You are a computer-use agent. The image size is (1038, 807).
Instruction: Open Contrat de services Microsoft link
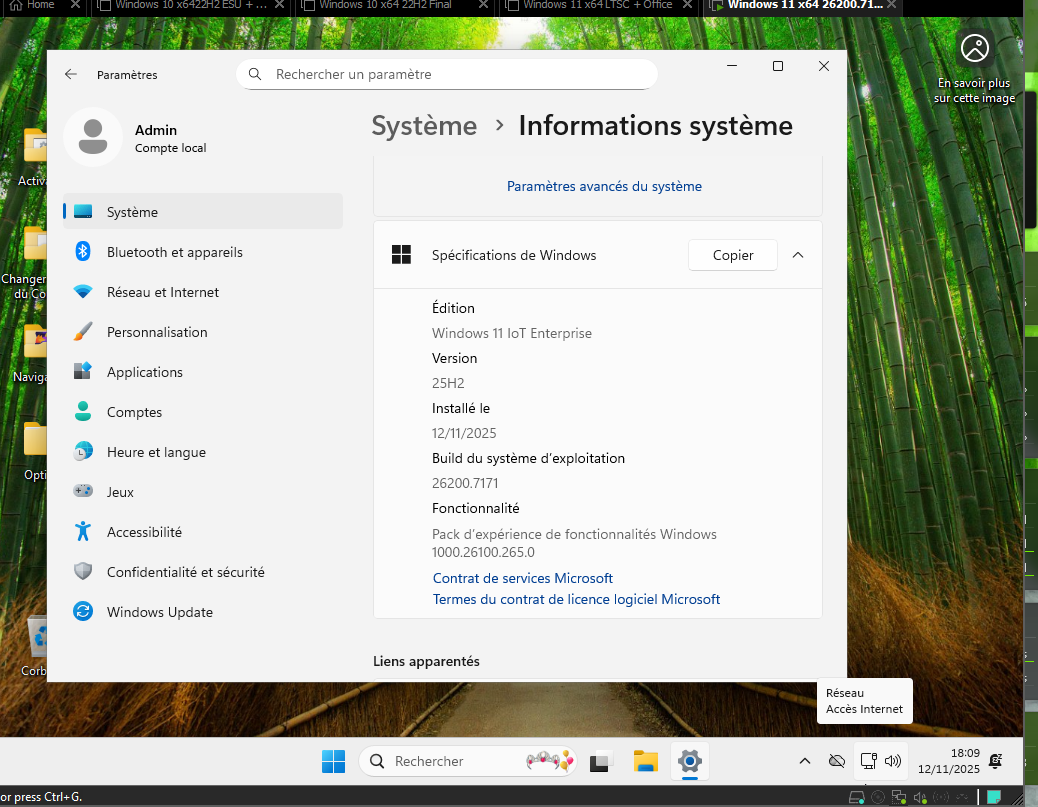pyautogui.click(x=522, y=578)
